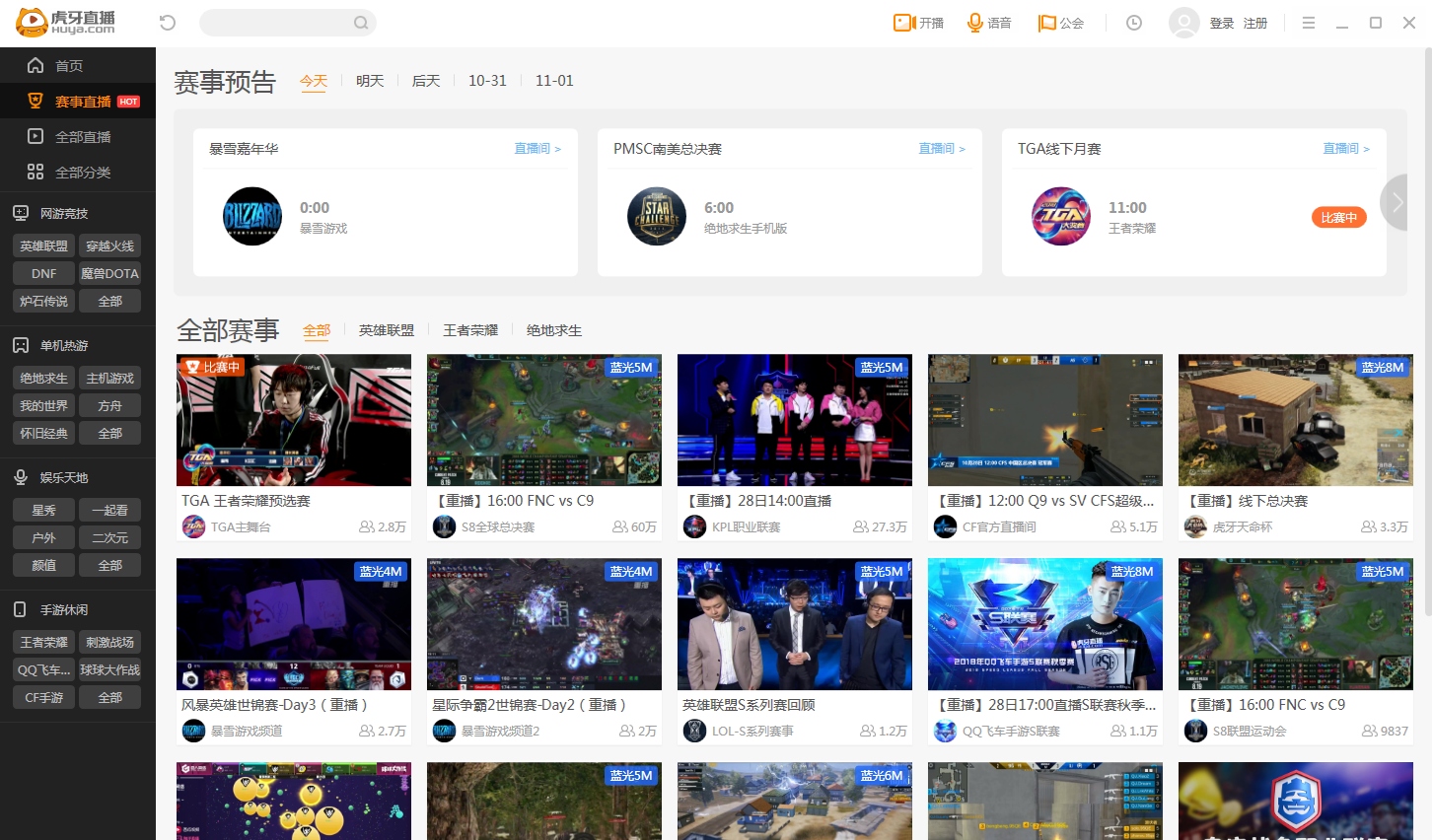Screen dimensions: 1432x840
Task: Click the user avatar icon
Action: pyautogui.click(x=1183, y=23)
